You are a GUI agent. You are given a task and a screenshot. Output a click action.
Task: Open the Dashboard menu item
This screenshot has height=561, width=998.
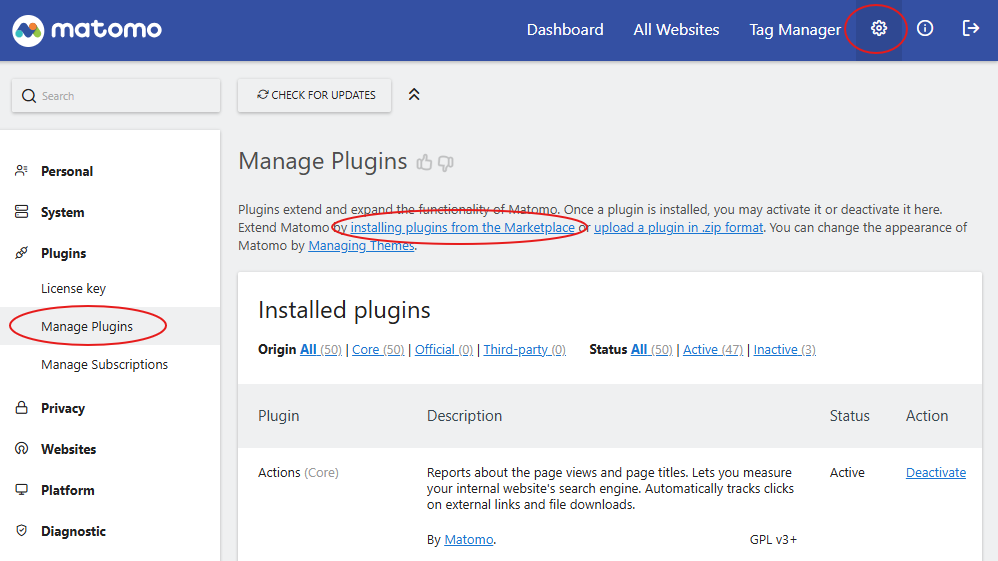[565, 30]
